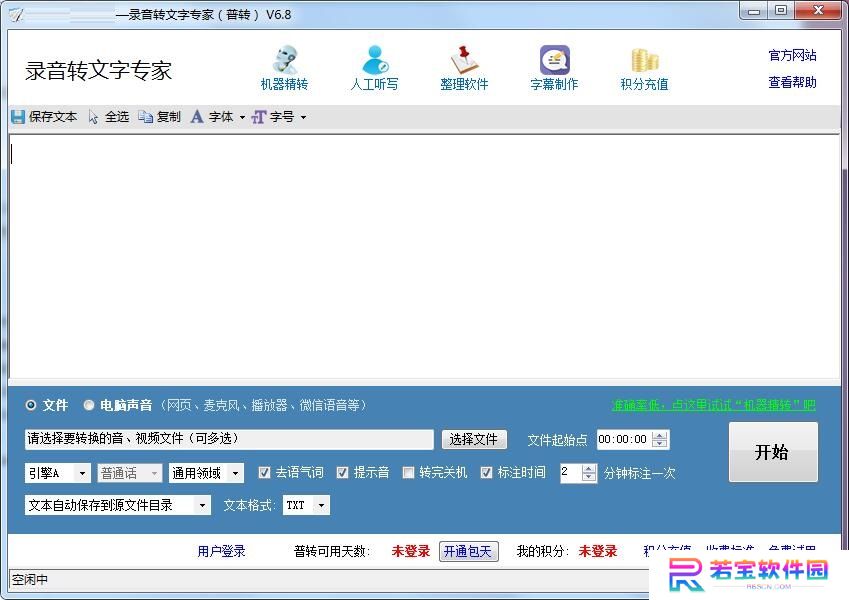Minimize the application window
This screenshot has width=849, height=600.
(x=754, y=11)
